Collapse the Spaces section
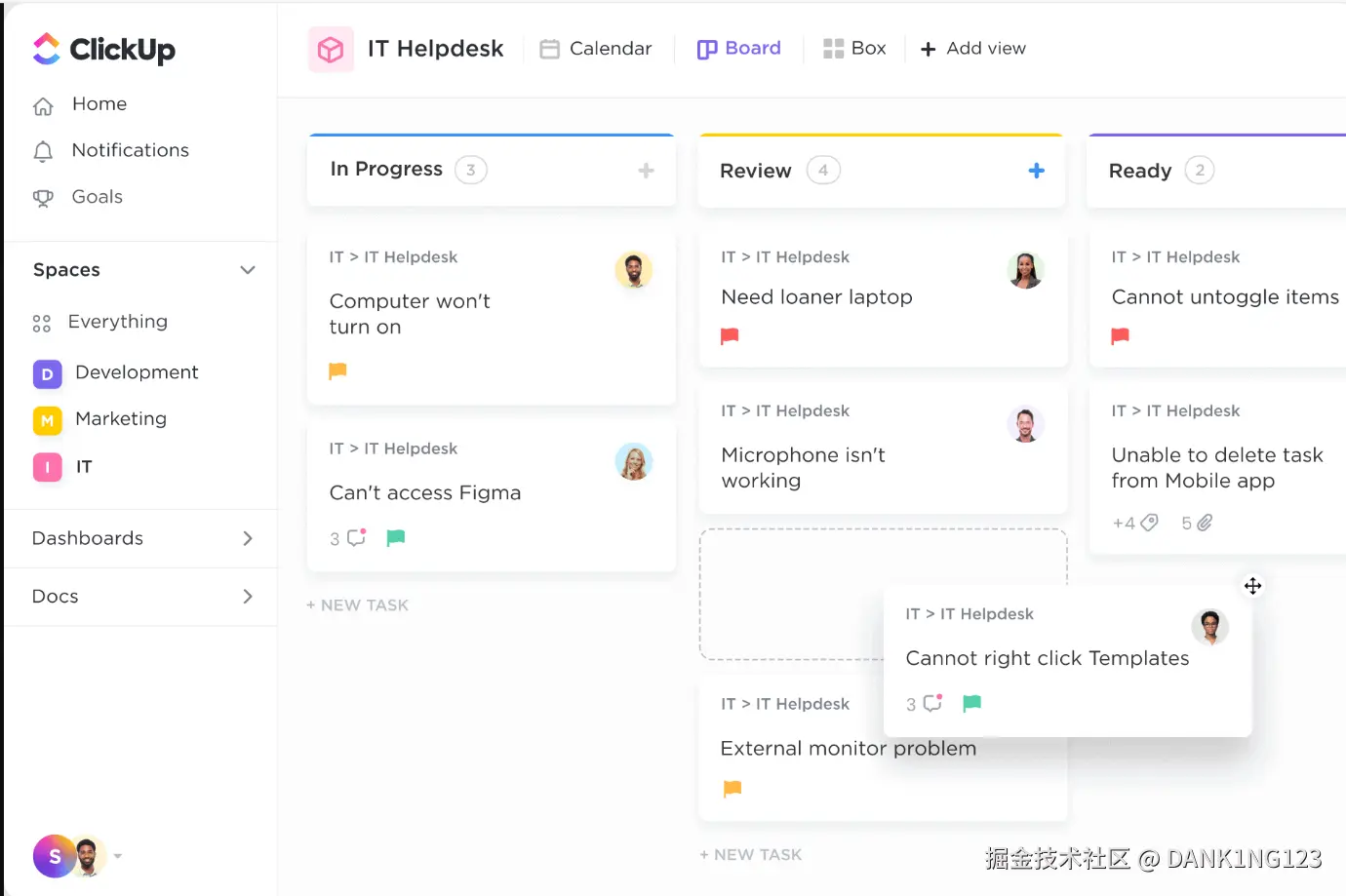Image resolution: width=1346 pixels, height=896 pixels. 248,270
